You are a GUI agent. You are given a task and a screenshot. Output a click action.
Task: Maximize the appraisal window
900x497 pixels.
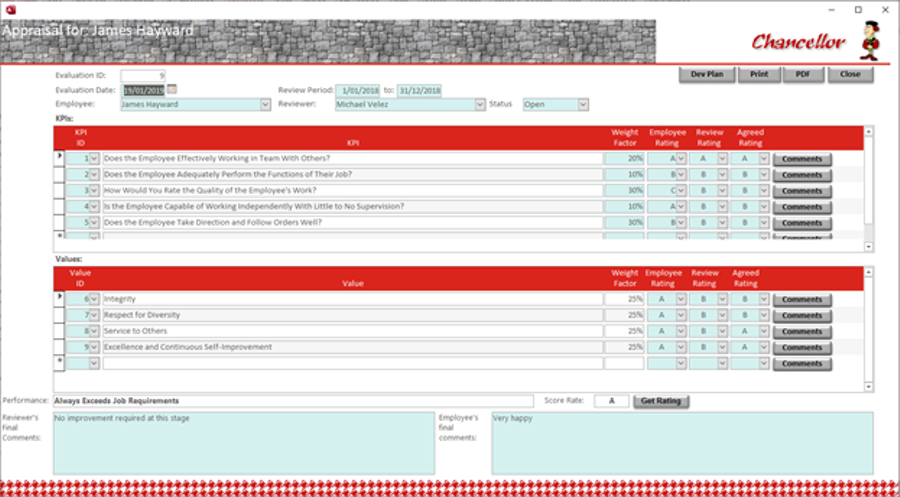pos(858,10)
